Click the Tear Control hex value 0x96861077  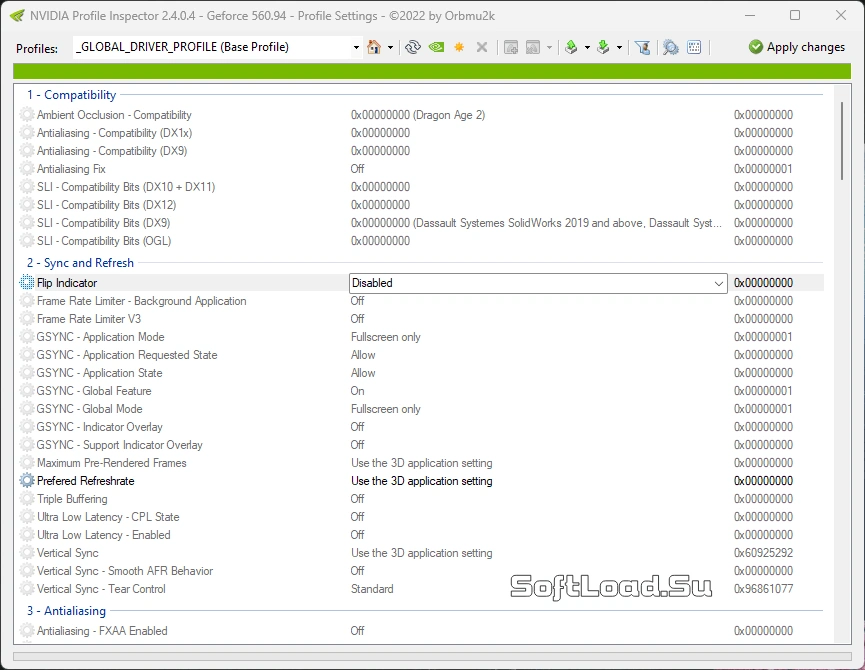[x=763, y=589]
